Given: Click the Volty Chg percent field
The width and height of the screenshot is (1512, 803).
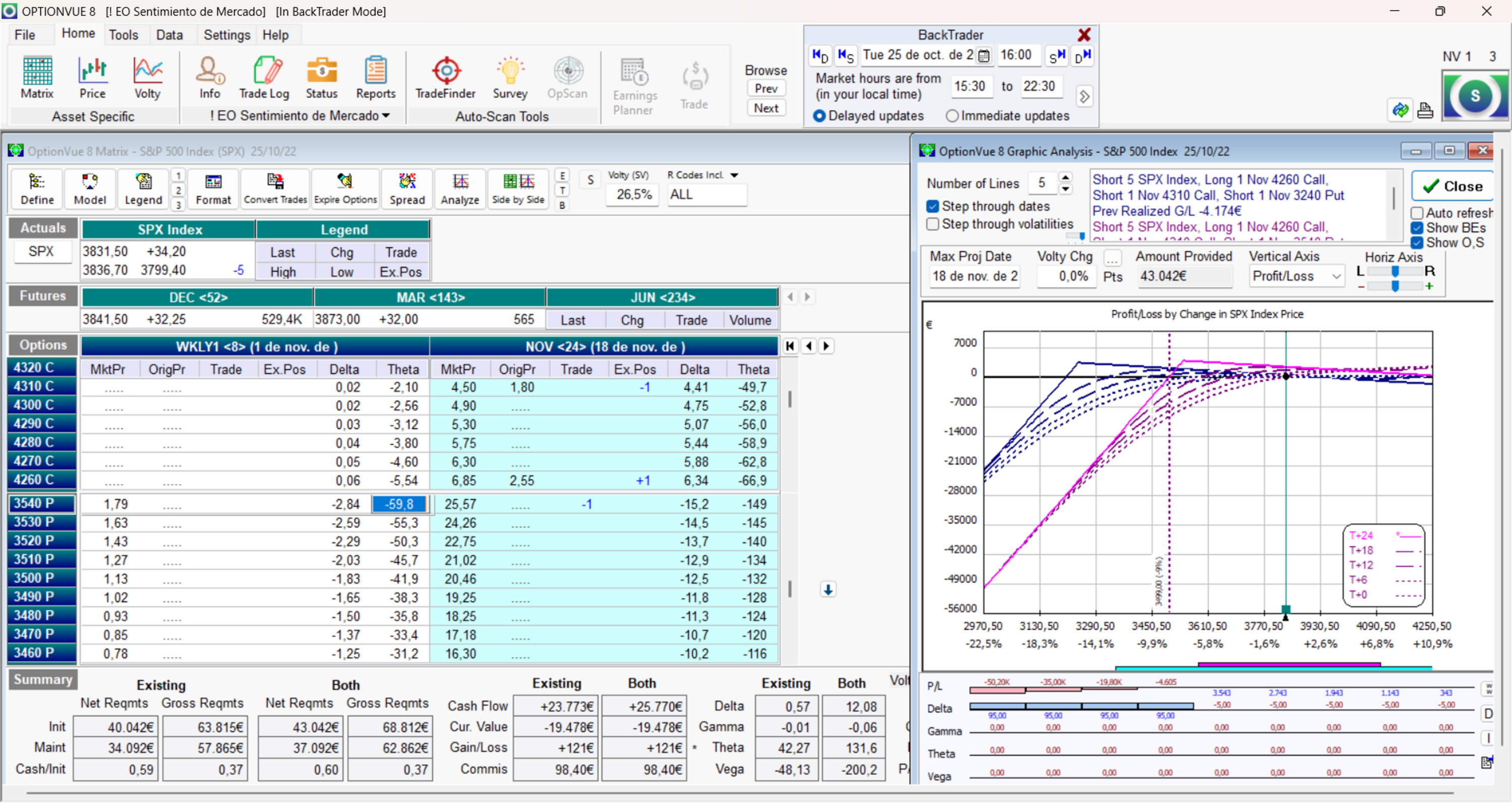Looking at the screenshot, I should (x=1067, y=276).
